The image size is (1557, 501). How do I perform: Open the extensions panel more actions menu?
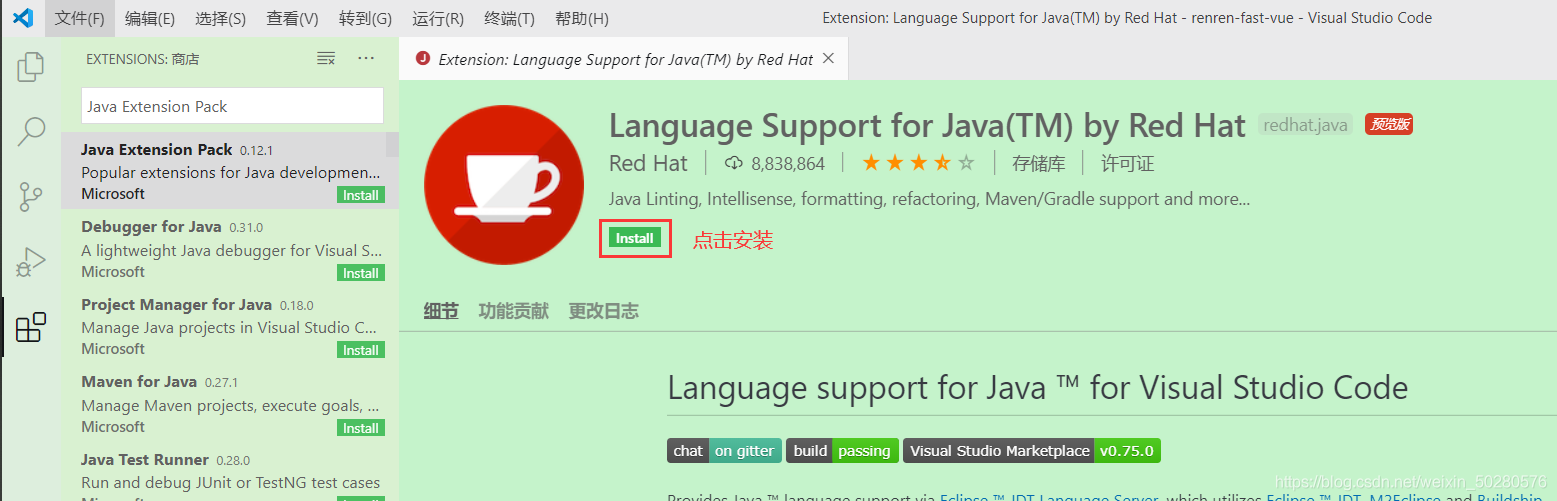coord(366,59)
